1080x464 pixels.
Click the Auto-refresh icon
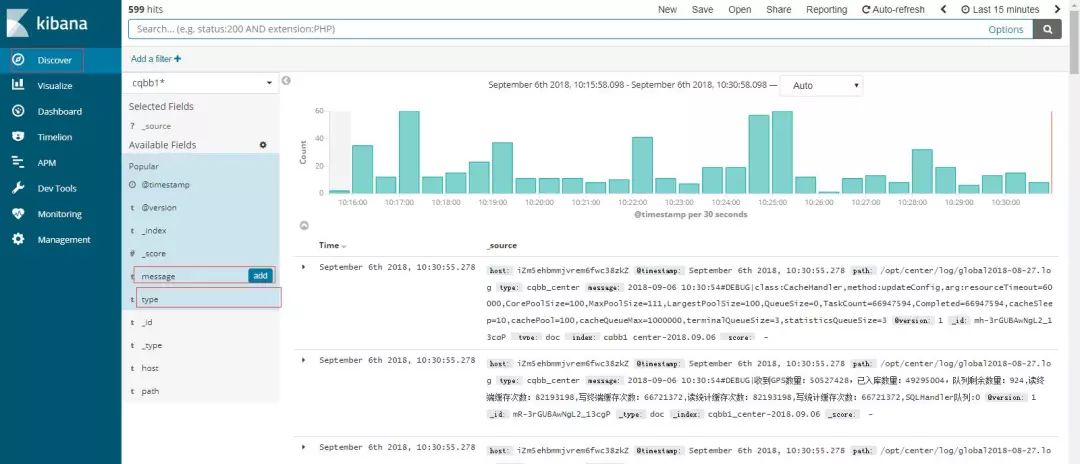tap(866, 10)
